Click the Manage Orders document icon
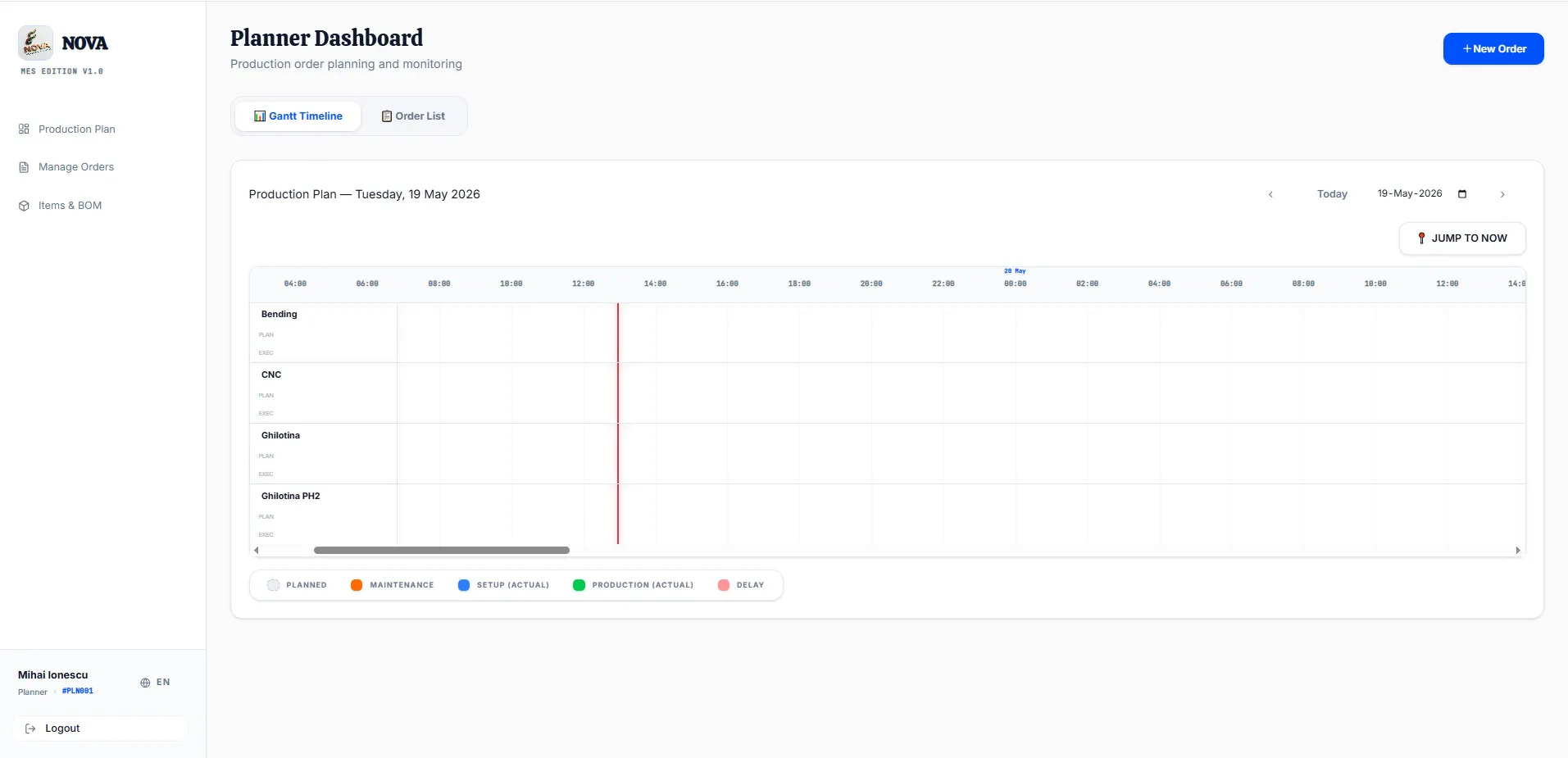Viewport: 1568px width, 758px height. (24, 167)
